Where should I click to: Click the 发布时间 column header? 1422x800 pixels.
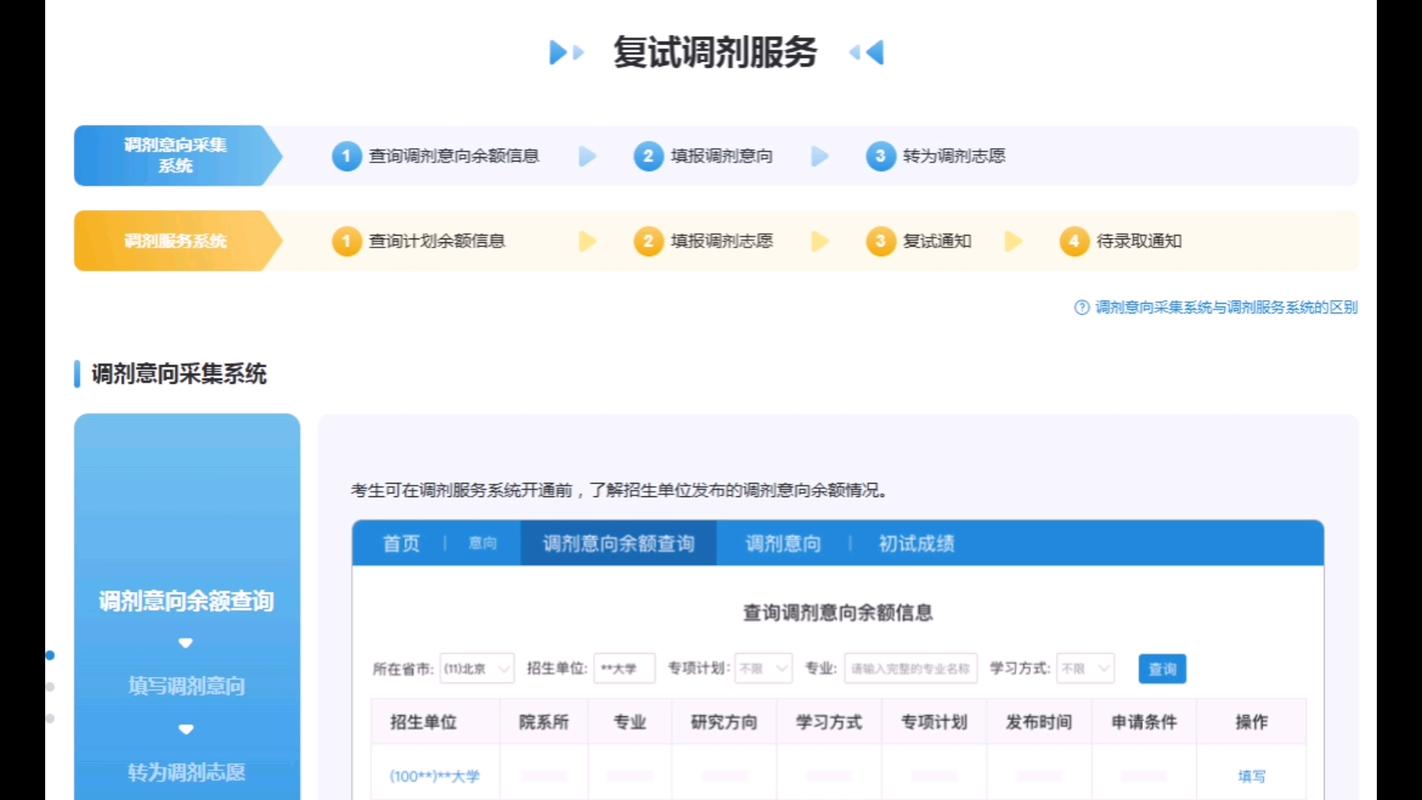point(1039,722)
